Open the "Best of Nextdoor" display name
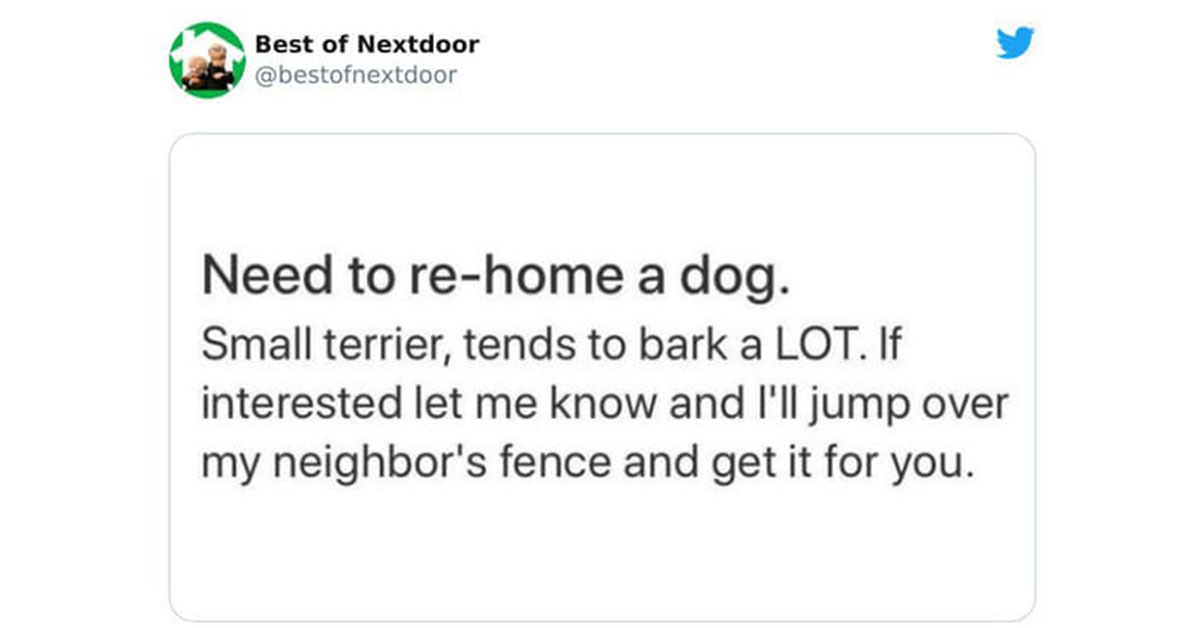This screenshot has height=628, width=1200. tap(367, 44)
